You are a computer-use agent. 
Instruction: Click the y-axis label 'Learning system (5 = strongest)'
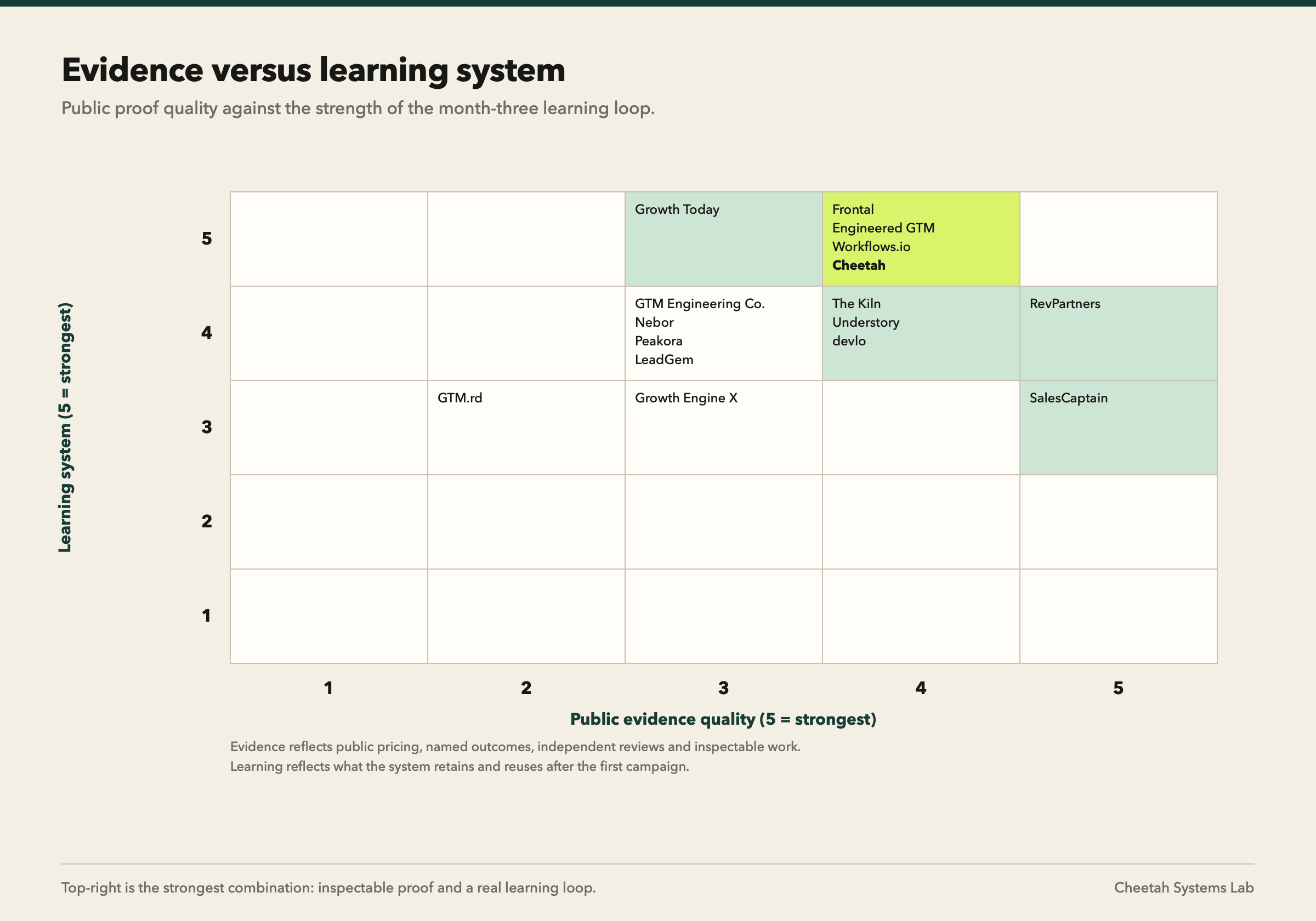pos(65,428)
